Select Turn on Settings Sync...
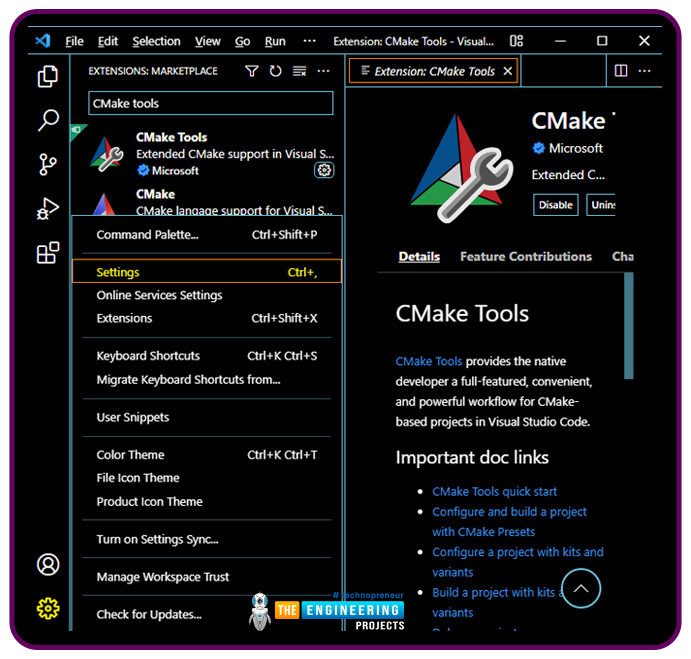This screenshot has height=659, width=691. coord(207,539)
